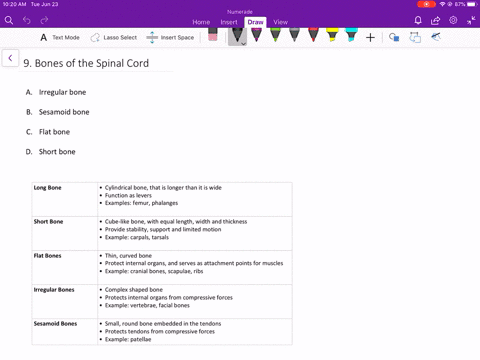Pick the magenta pen
Viewport: 480px width, 360px height.
(x=256, y=35)
